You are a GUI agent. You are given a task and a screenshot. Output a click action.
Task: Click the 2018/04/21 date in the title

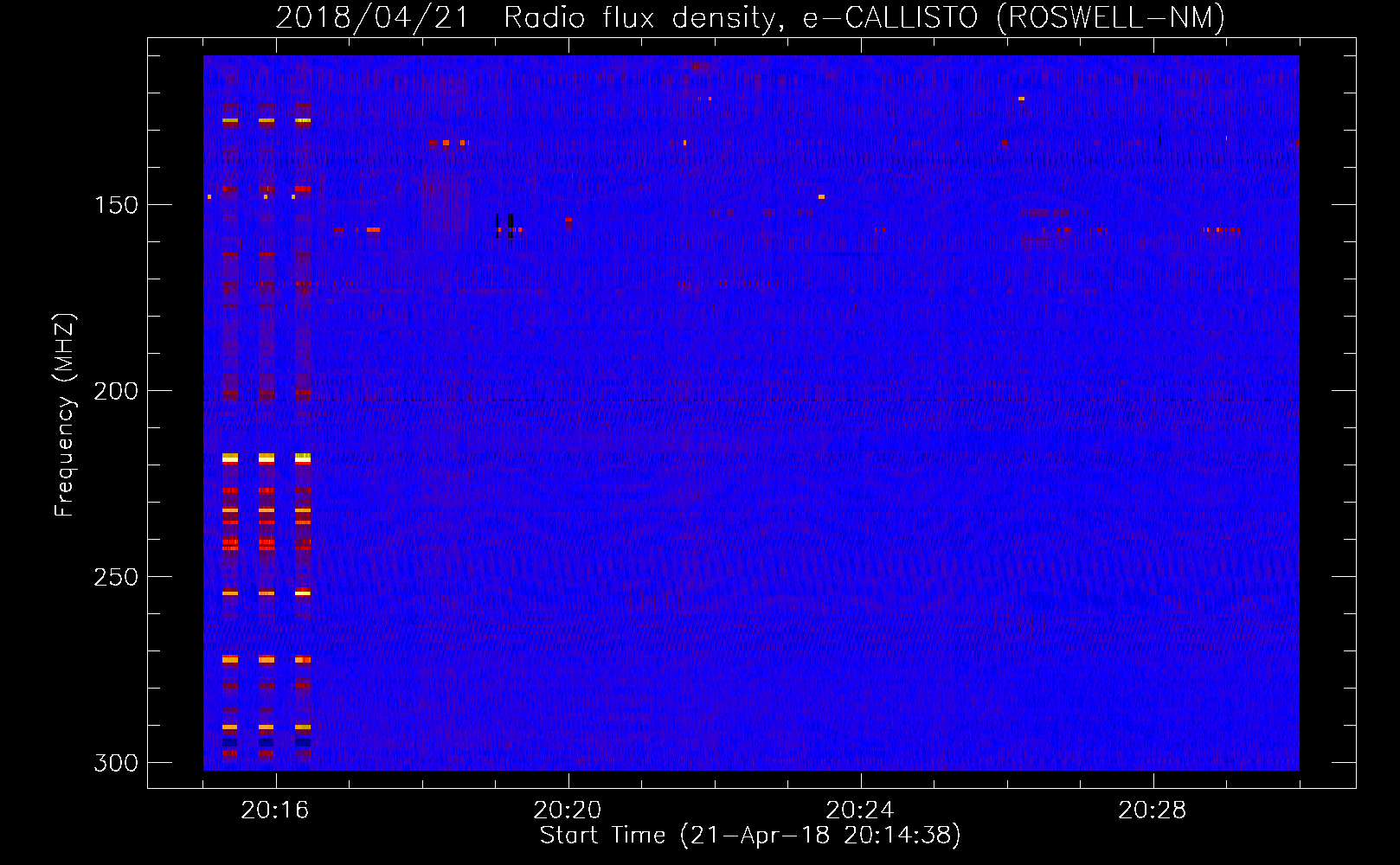372,17
